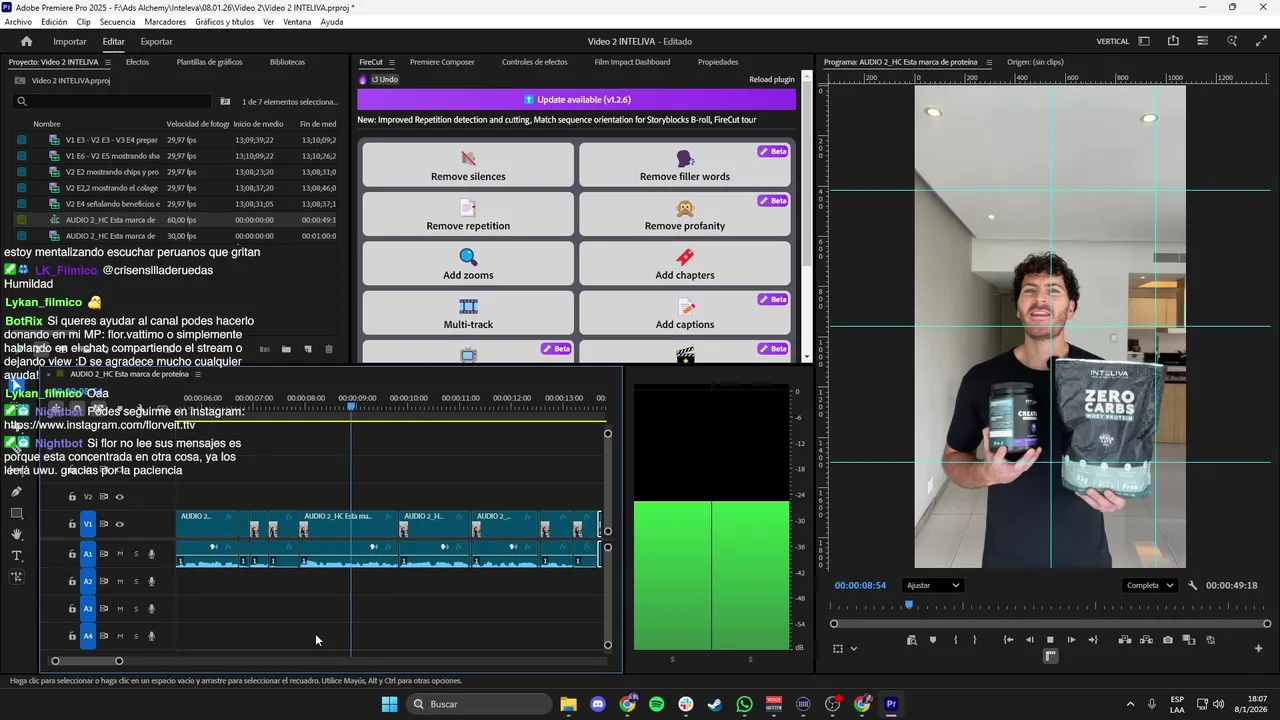
Task: Click the Reload plugin link
Action: click(771, 80)
